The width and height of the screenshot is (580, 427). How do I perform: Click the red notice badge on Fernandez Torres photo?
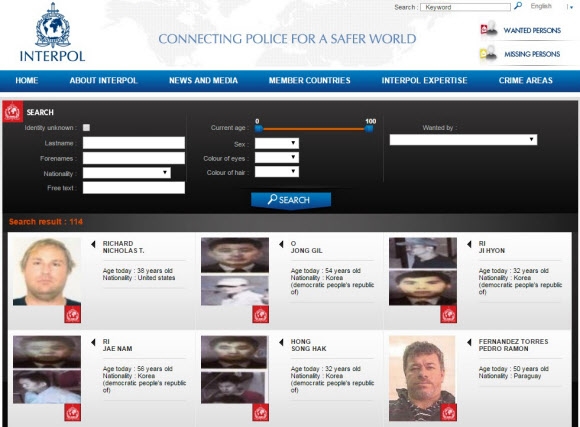[x=449, y=413]
